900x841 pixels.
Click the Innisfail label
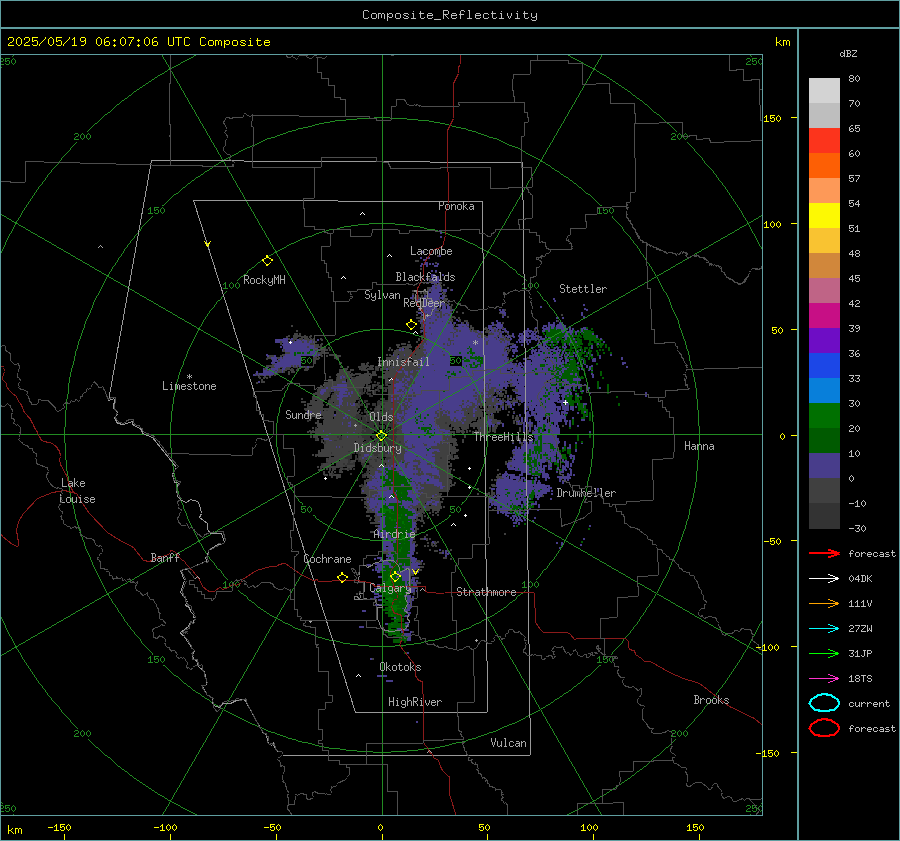coord(403,362)
